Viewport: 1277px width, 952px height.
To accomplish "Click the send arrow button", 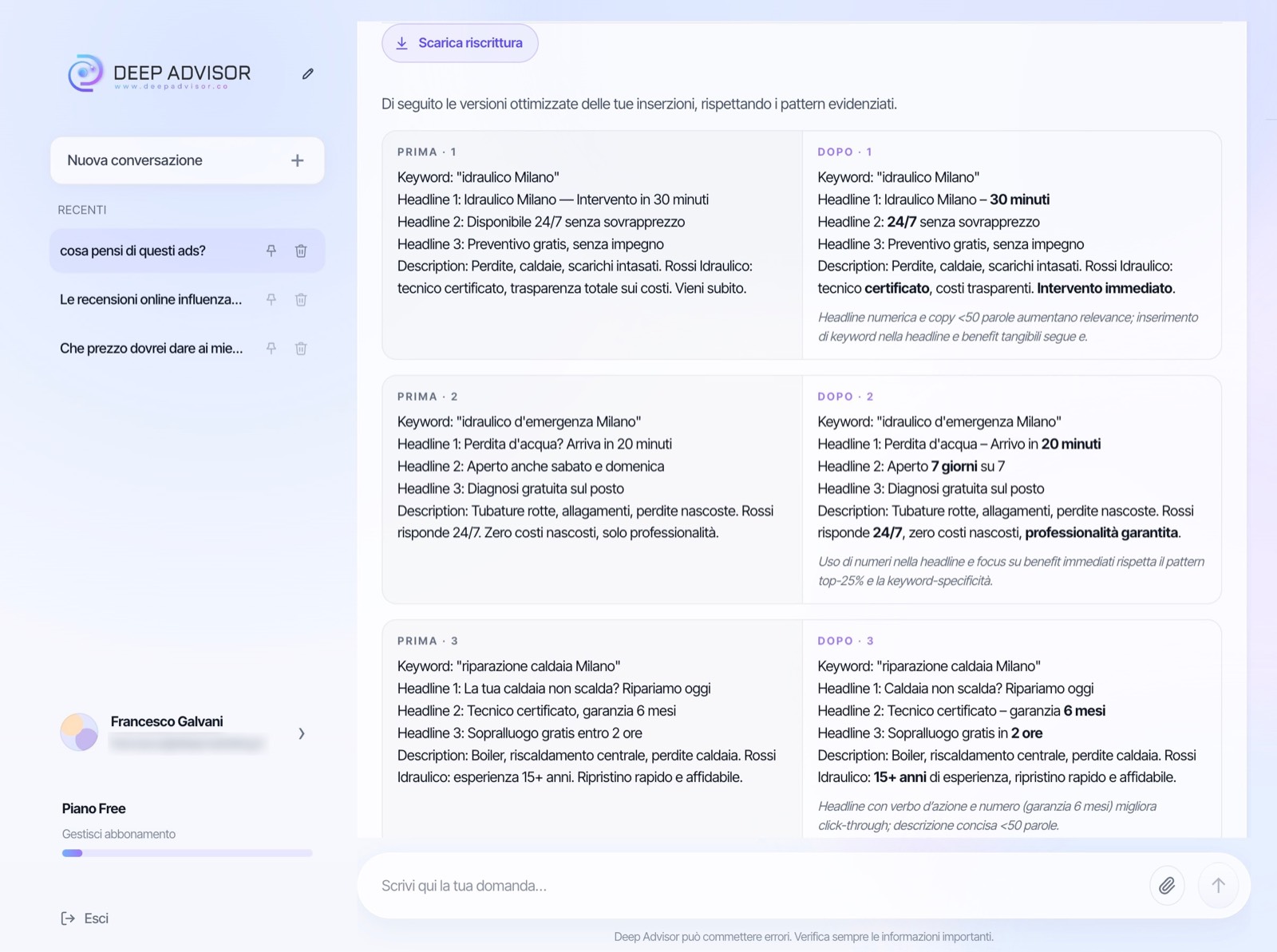I will (x=1218, y=885).
